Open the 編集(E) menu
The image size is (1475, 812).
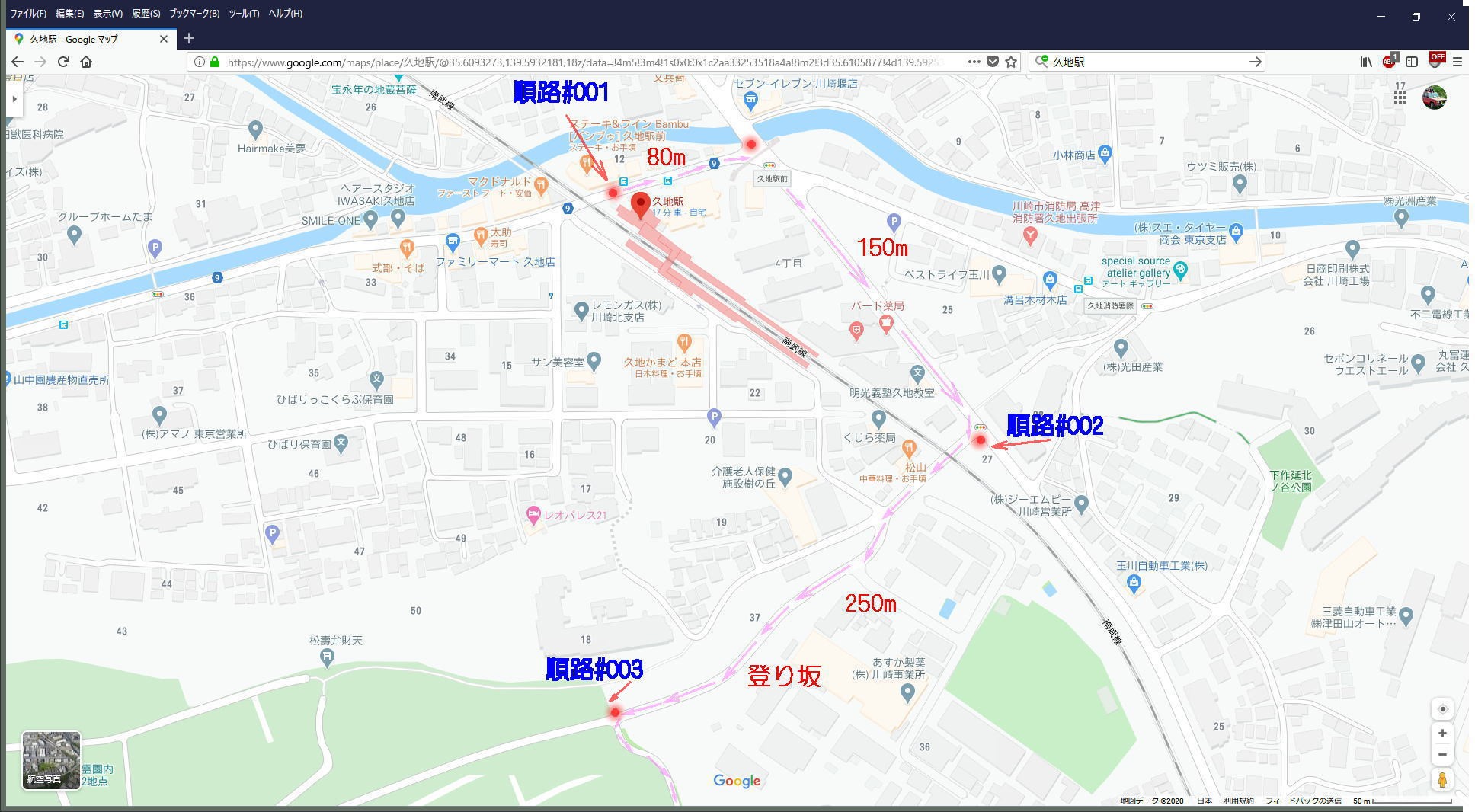69,14
